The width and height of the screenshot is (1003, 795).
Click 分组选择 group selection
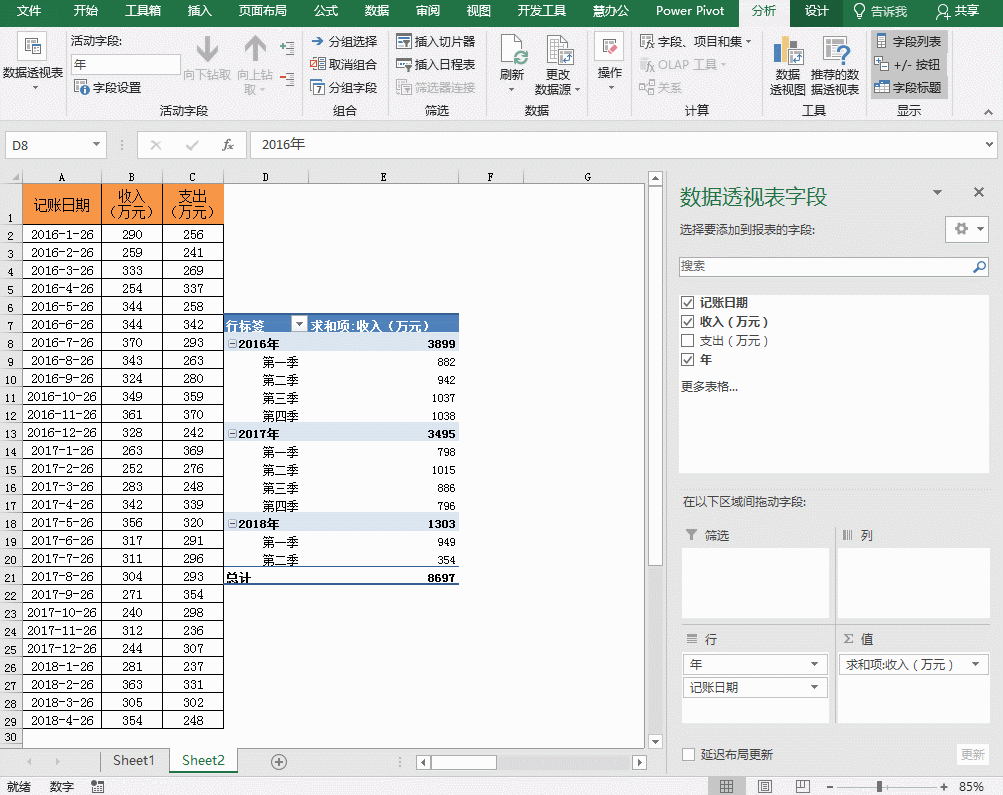(344, 42)
